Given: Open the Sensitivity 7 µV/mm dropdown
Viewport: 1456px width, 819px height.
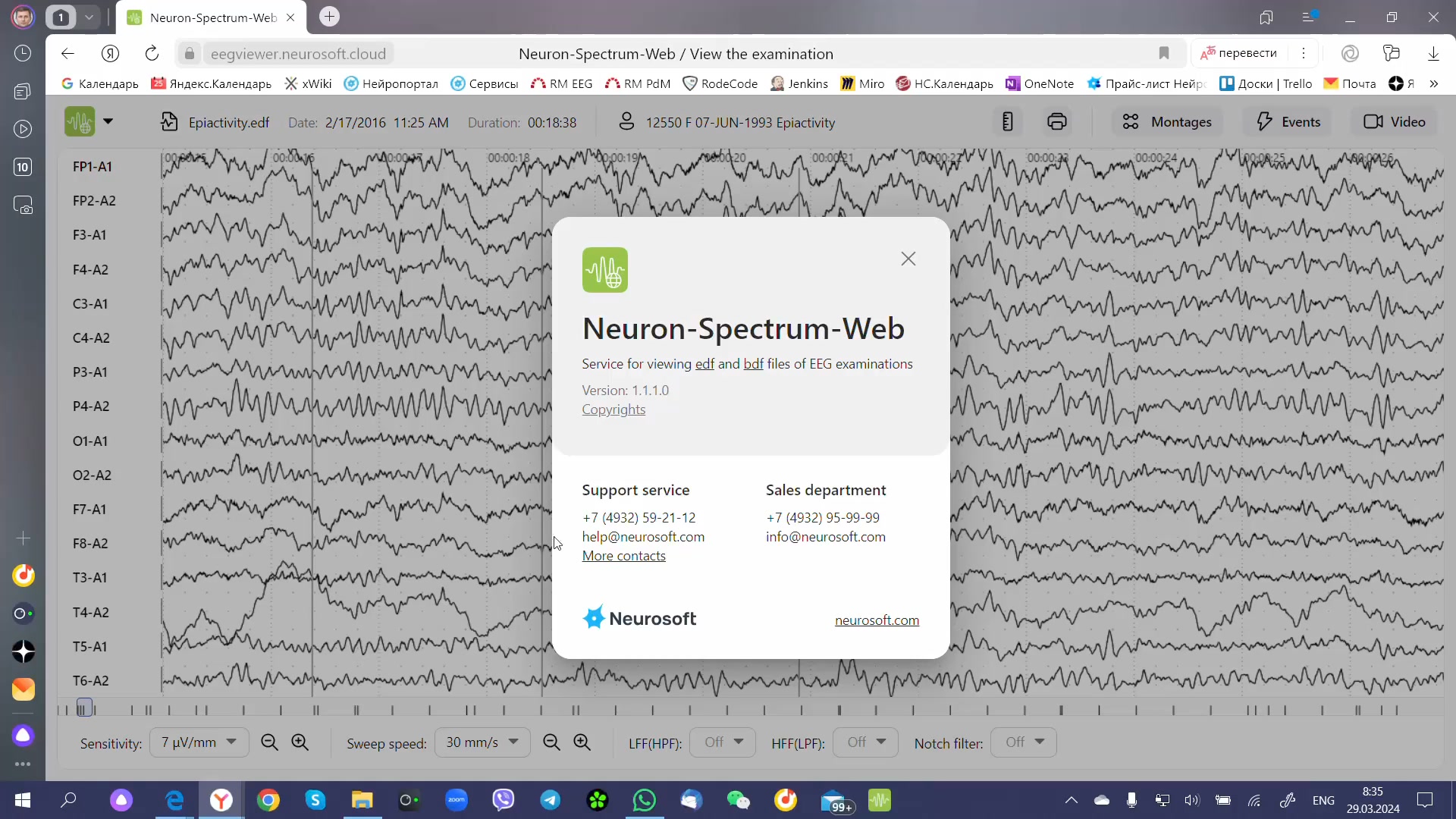Looking at the screenshot, I should tap(199, 742).
